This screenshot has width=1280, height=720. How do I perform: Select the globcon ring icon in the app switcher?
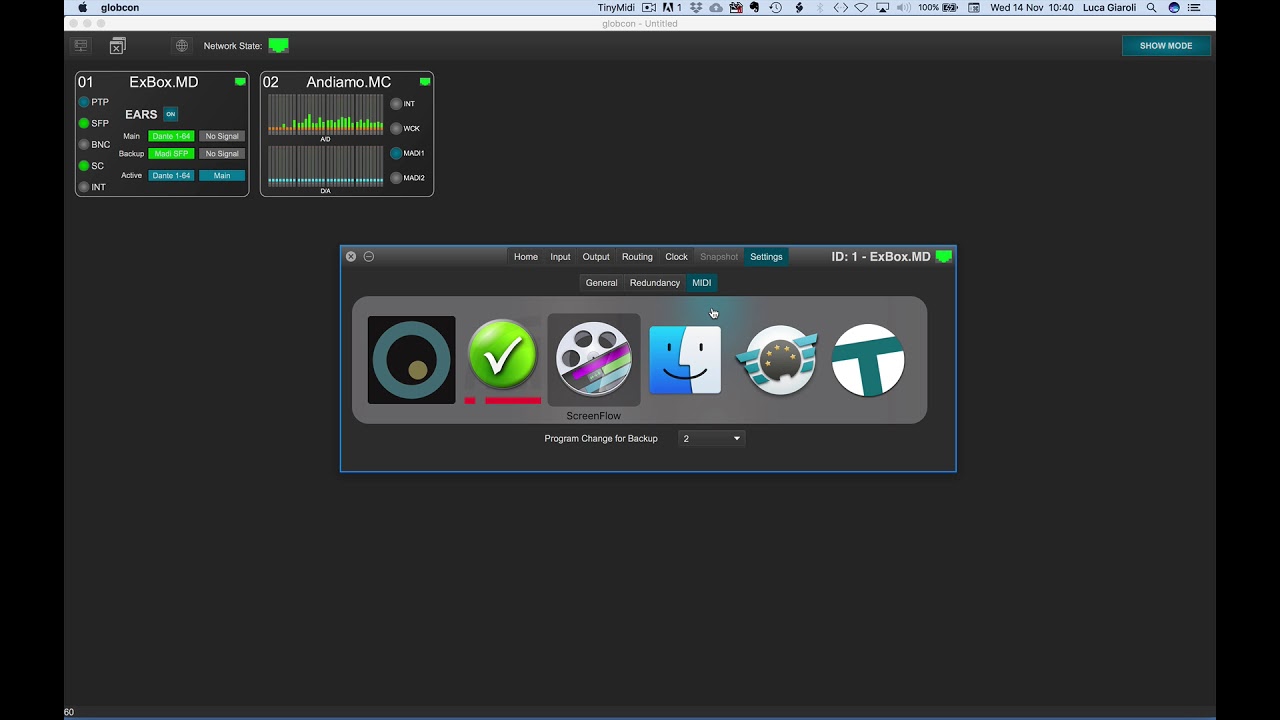coord(411,360)
